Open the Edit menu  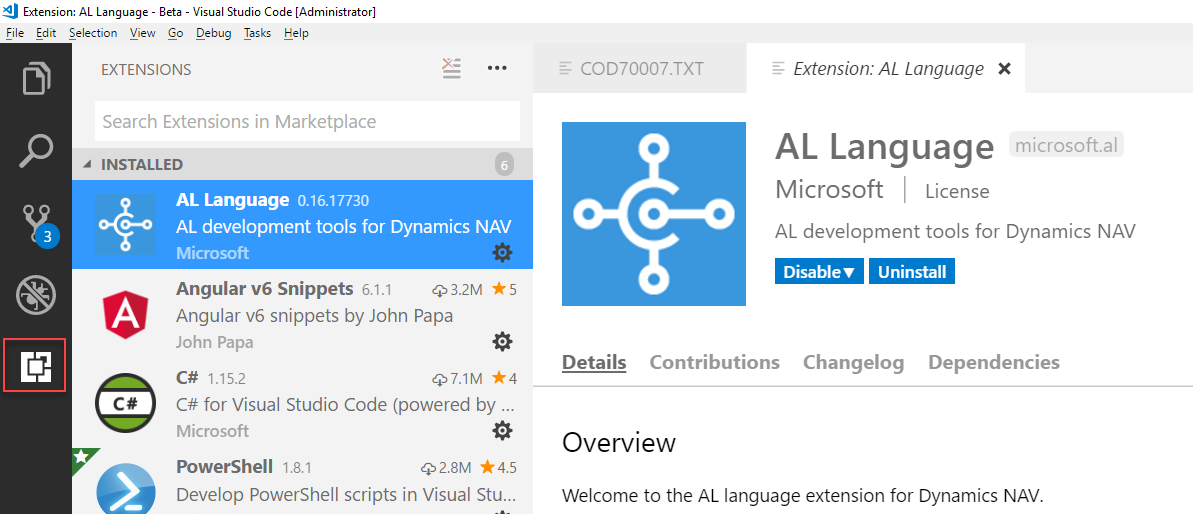[46, 33]
